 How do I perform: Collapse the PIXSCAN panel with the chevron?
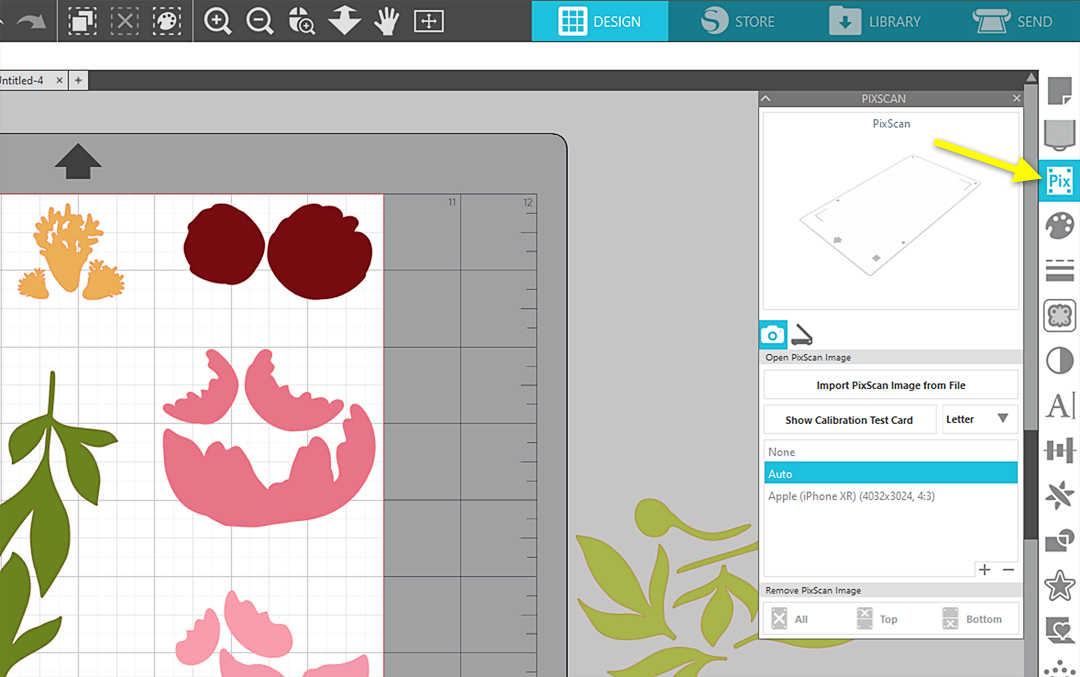click(x=766, y=98)
